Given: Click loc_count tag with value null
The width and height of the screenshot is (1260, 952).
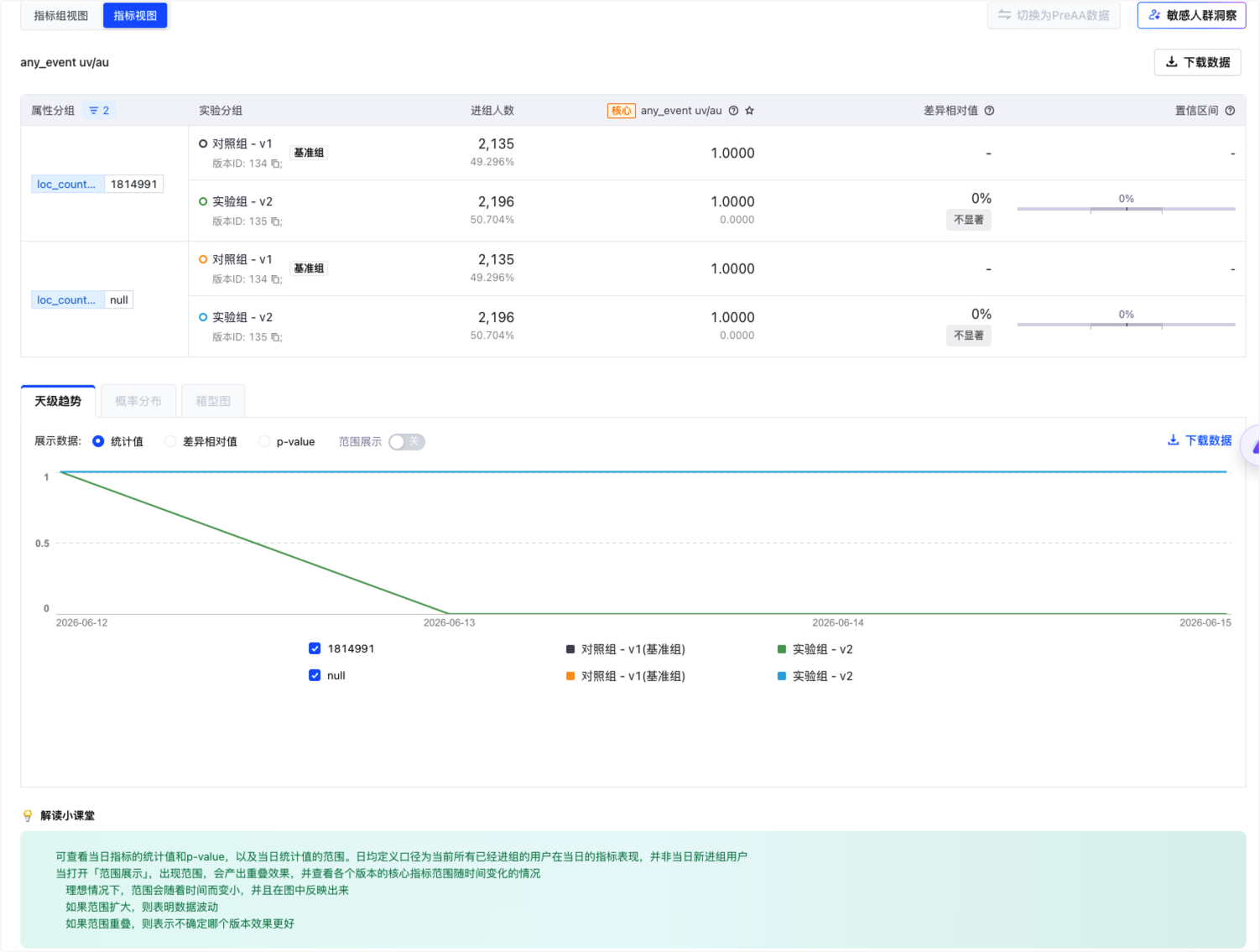Looking at the screenshot, I should [x=82, y=300].
